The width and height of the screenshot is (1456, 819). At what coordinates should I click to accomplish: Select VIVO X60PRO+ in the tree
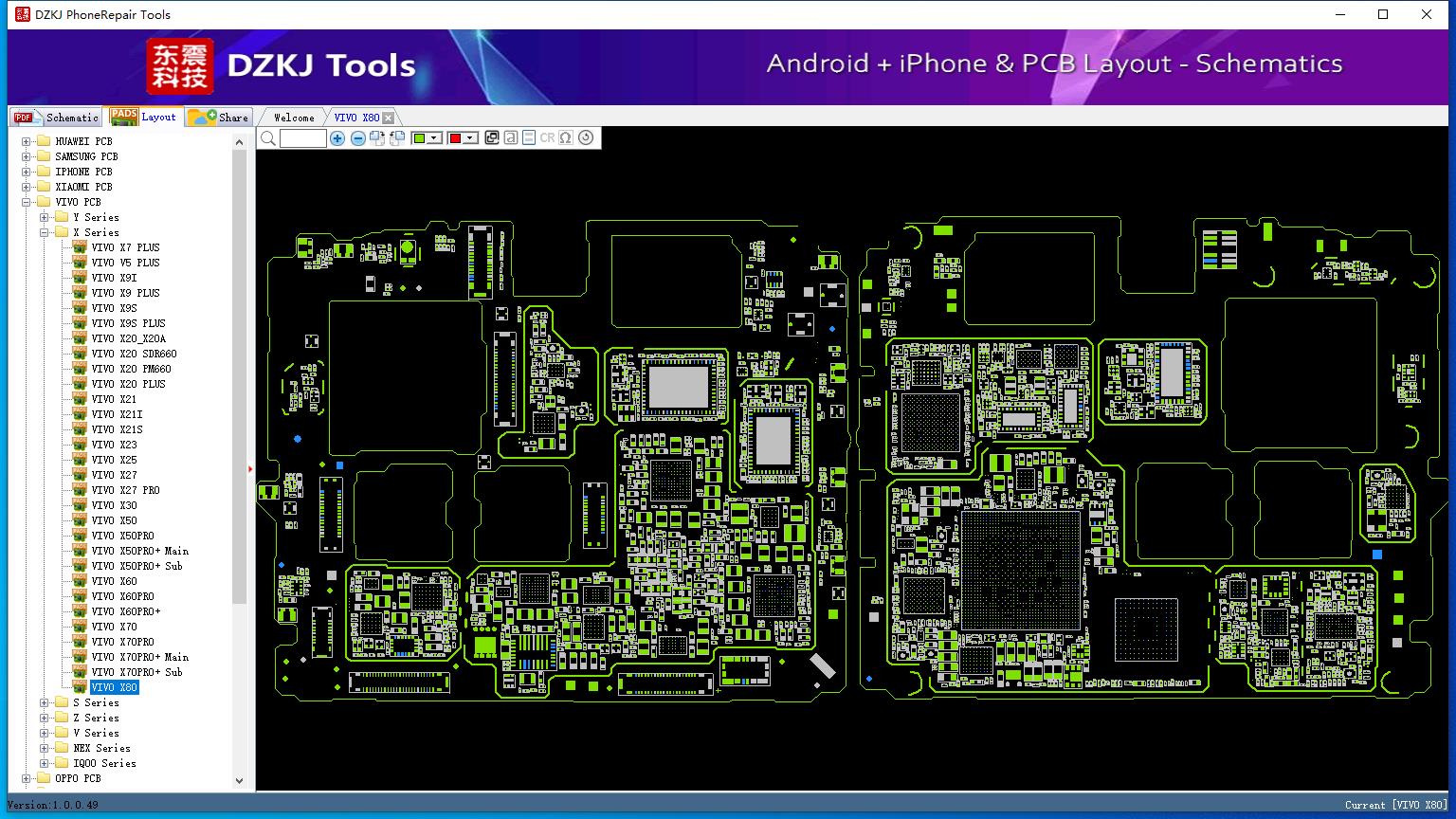(x=125, y=611)
